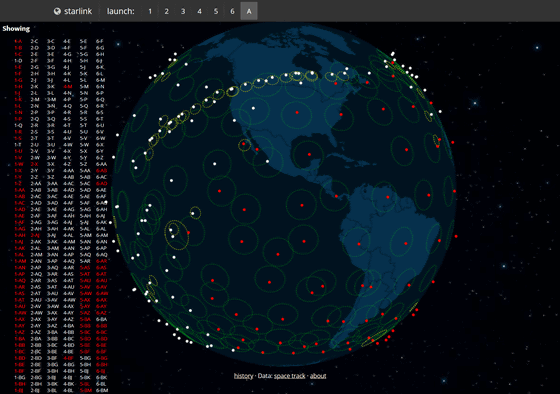Switch to launch 2 tab
The image size is (560, 394).
166,11
